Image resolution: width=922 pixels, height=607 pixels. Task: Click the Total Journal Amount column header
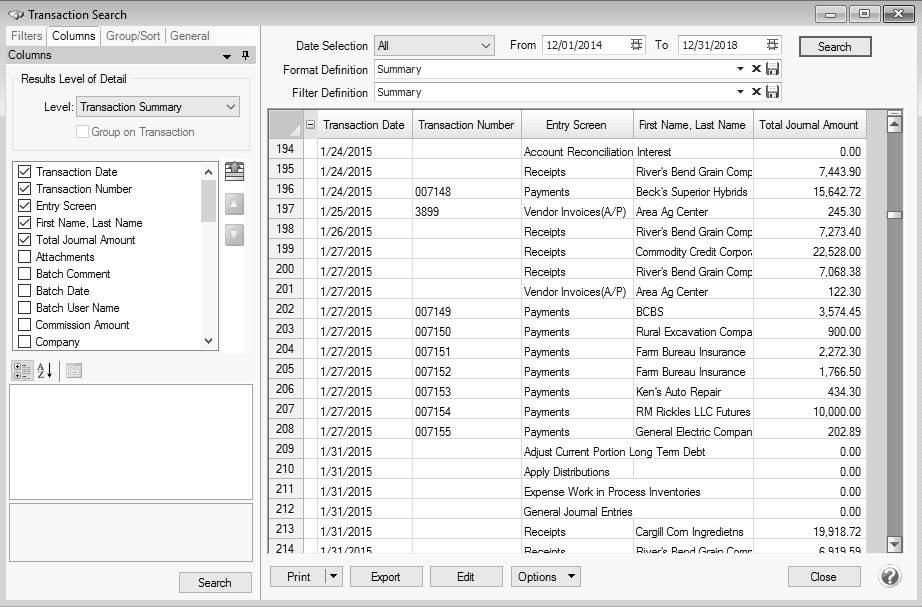(x=808, y=125)
